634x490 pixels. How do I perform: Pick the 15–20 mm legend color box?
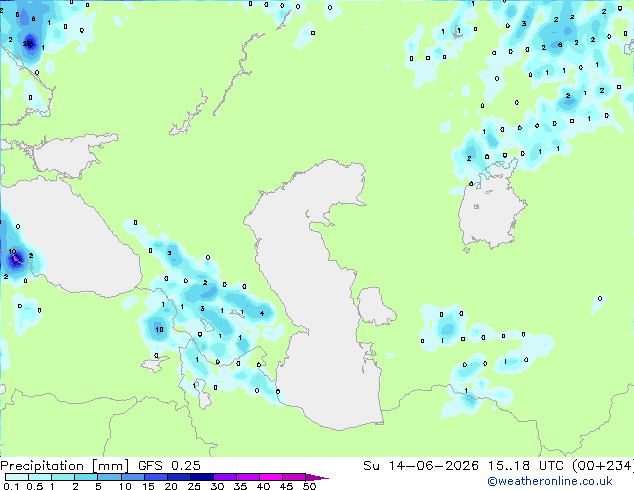click(155, 477)
